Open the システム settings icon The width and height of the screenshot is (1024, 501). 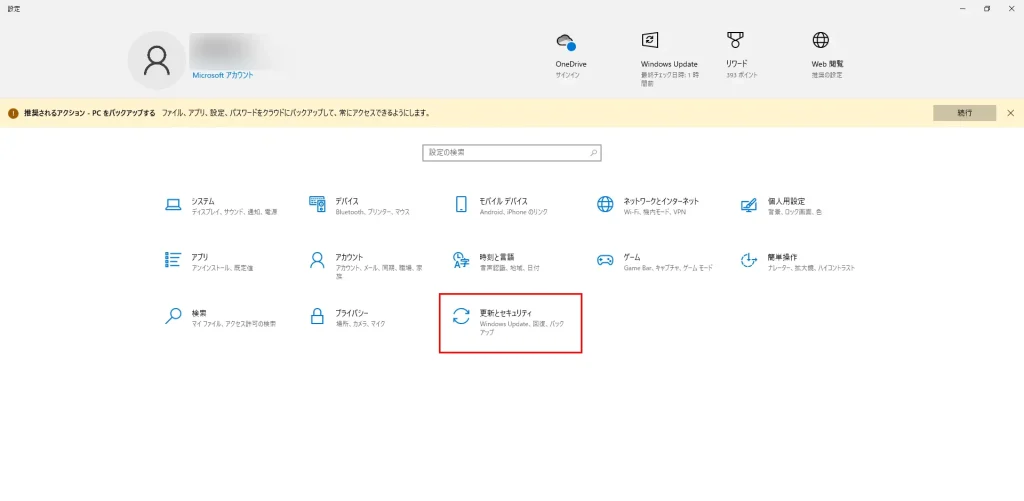172,204
